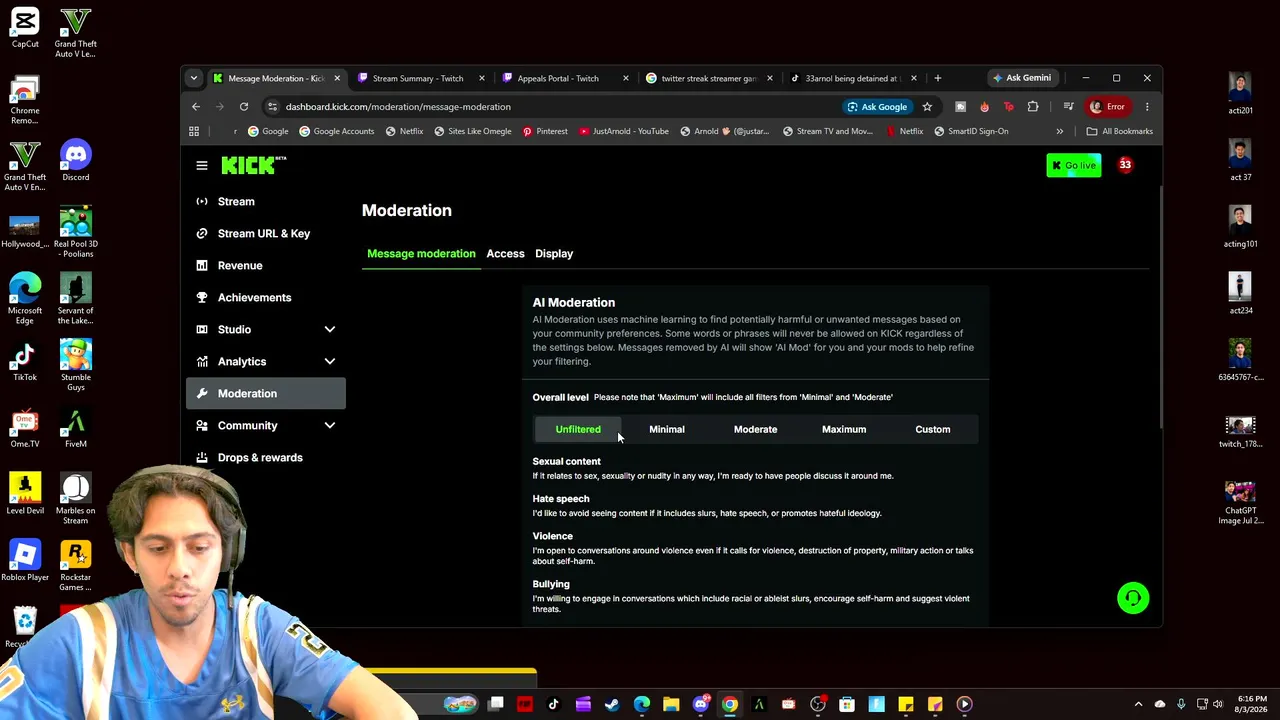Image resolution: width=1280 pixels, height=720 pixels.
Task: Open the Roblox Player desktop shortcut
Action: click(25, 562)
